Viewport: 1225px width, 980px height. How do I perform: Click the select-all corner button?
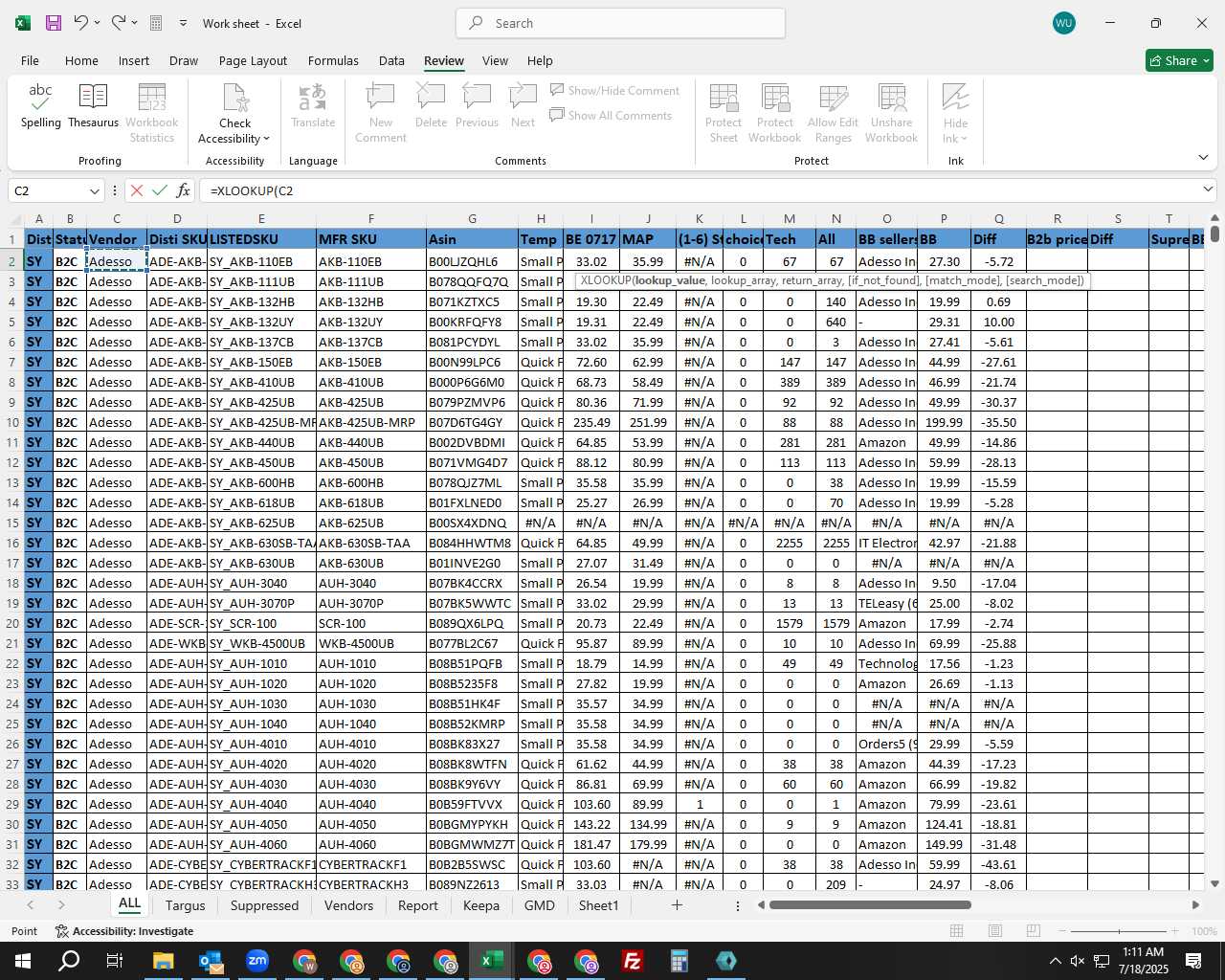coord(15,218)
